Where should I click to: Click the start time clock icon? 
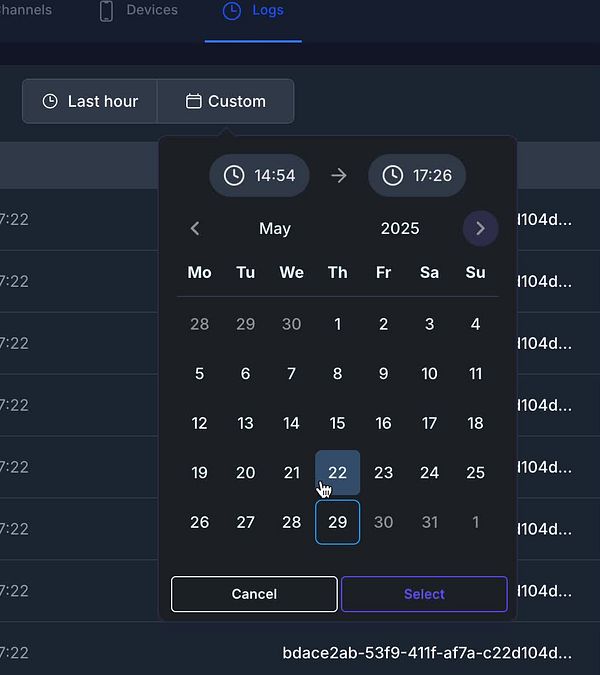tap(234, 176)
